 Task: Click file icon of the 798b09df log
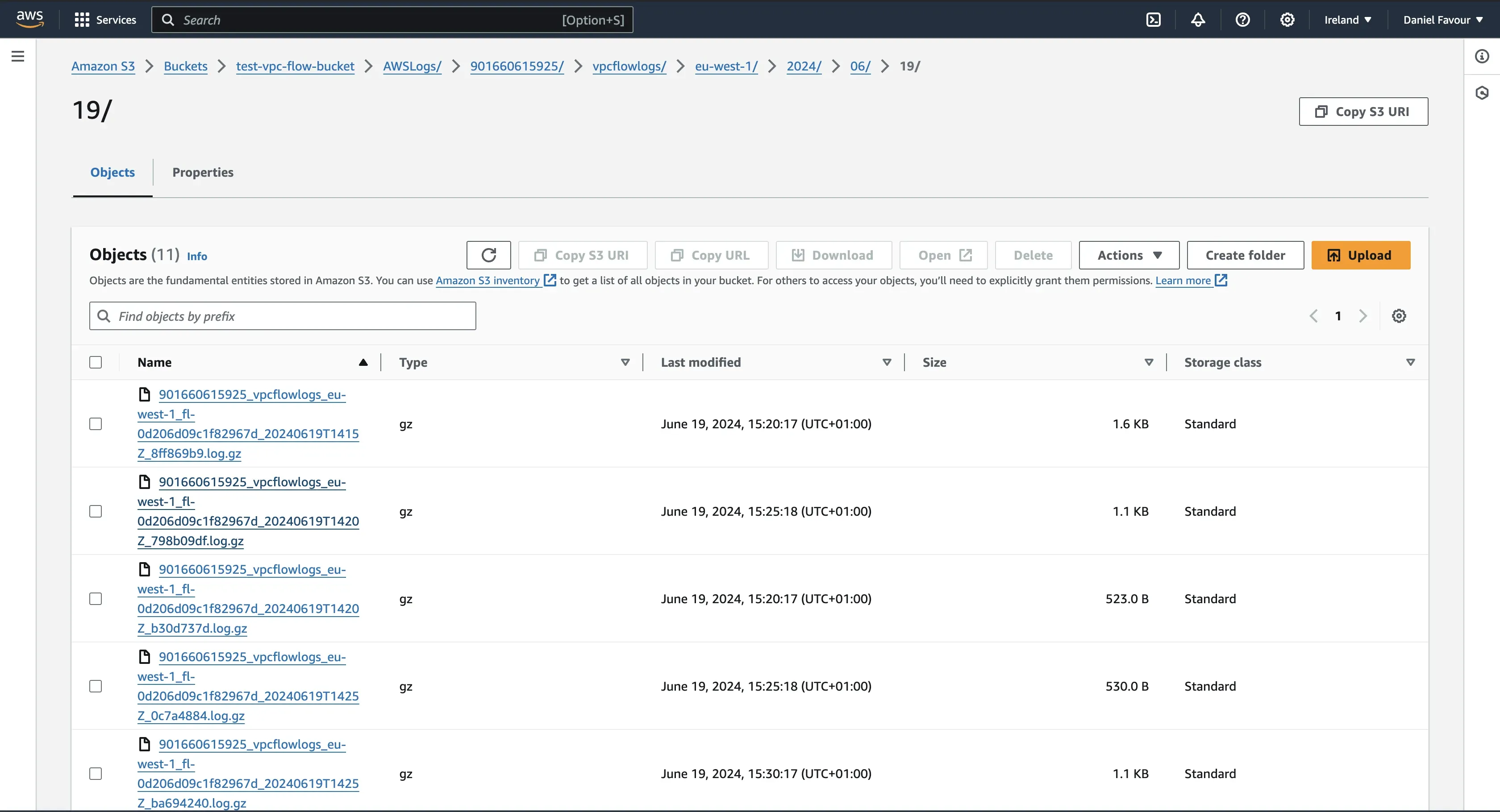coord(144,481)
